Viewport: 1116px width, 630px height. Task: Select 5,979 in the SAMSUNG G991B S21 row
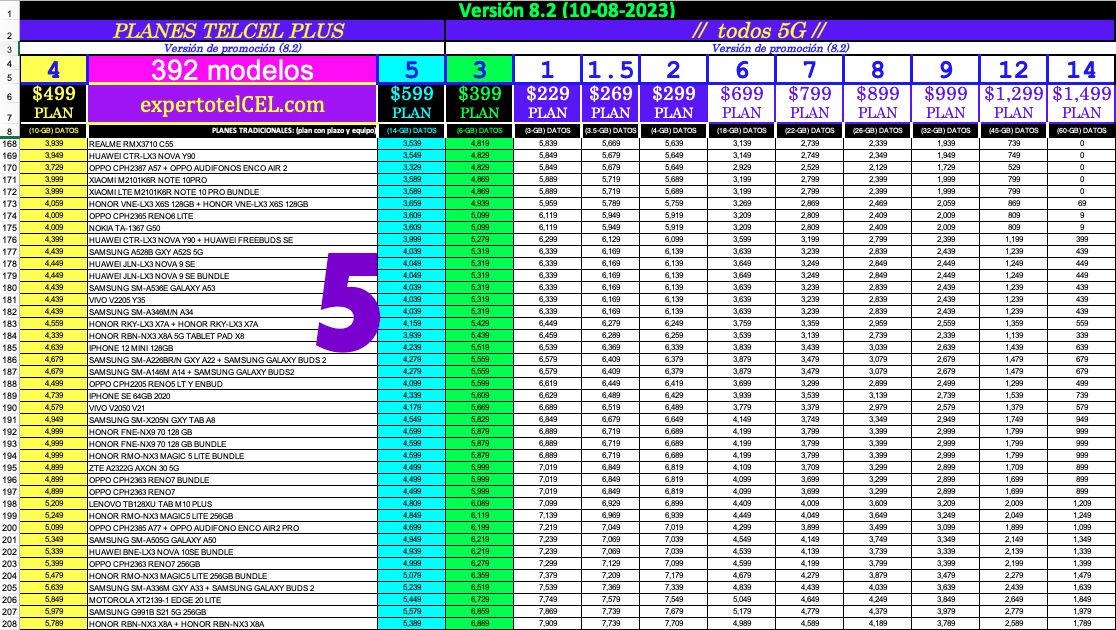click(54, 611)
